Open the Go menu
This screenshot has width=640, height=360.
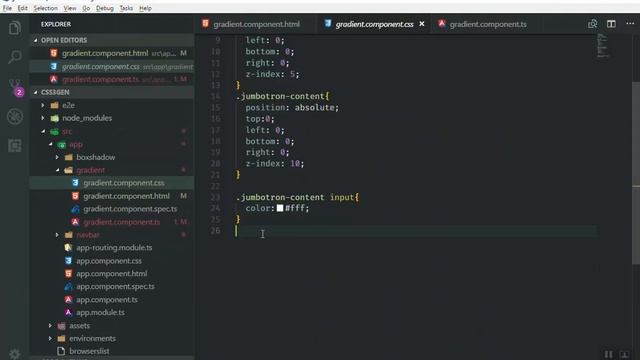[x=86, y=8]
